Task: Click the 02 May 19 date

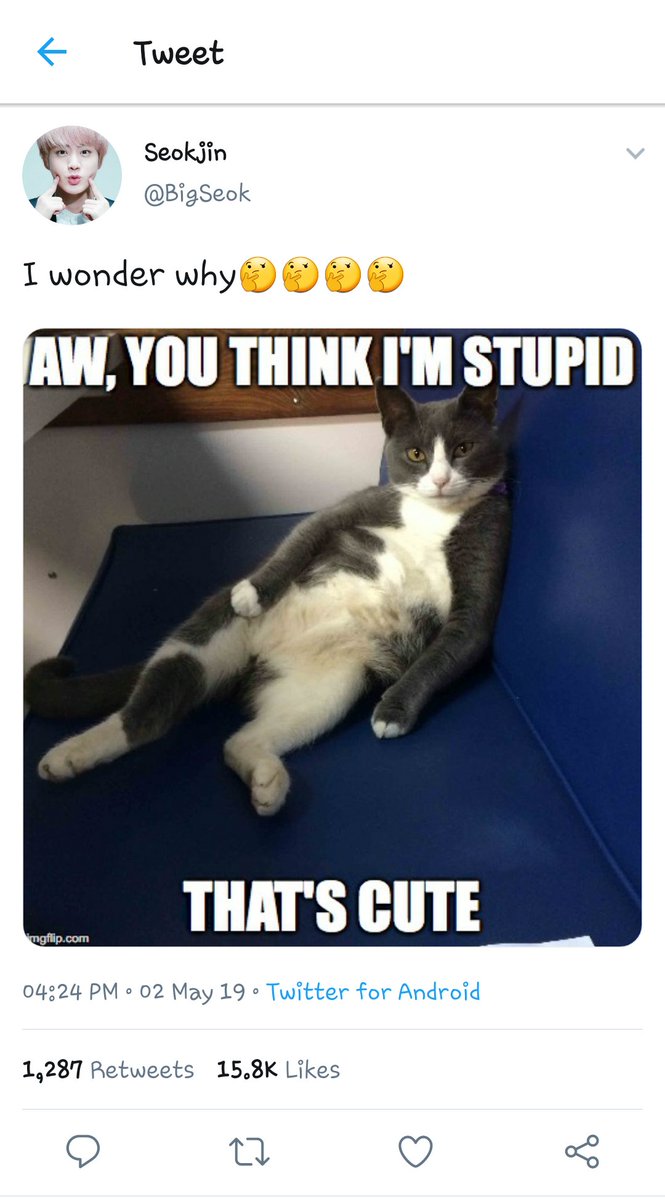Action: [192, 992]
